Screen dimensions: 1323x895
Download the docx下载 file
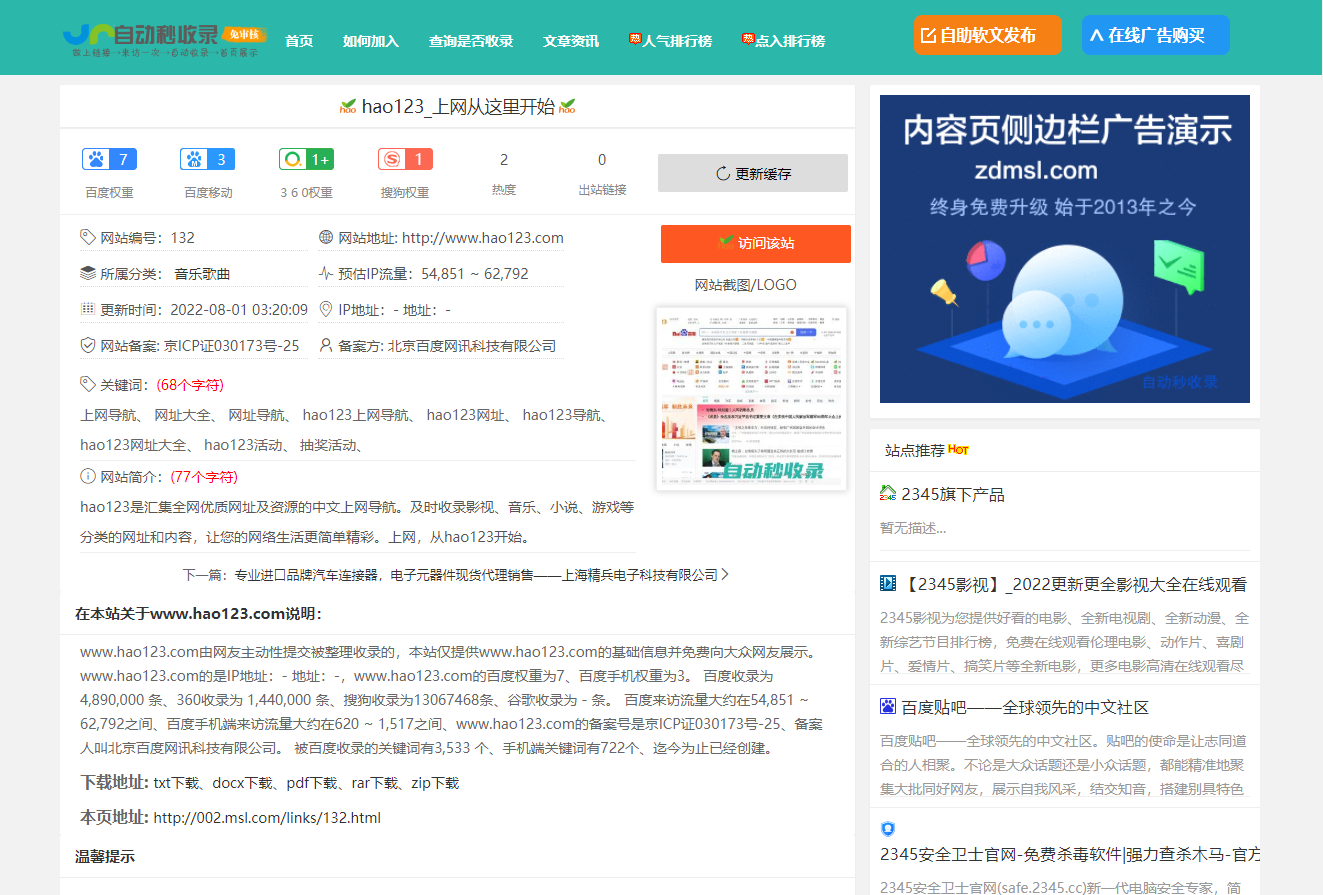(x=242, y=783)
